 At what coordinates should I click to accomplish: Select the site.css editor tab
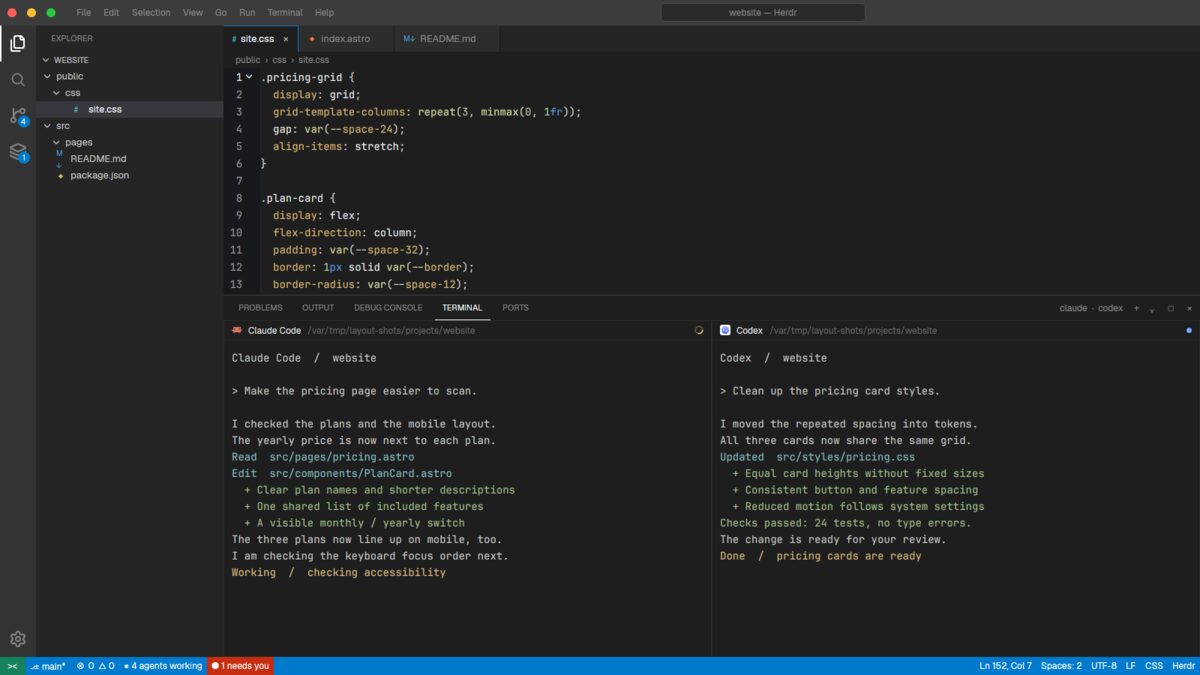(260, 39)
